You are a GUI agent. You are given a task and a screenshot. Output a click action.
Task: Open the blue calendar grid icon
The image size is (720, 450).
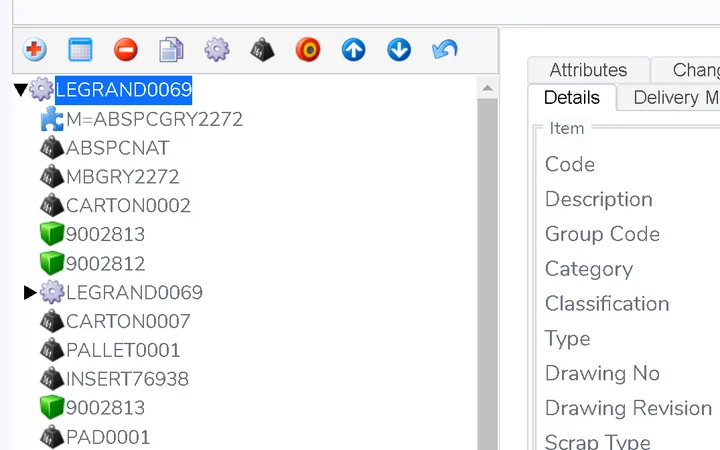tap(80, 50)
